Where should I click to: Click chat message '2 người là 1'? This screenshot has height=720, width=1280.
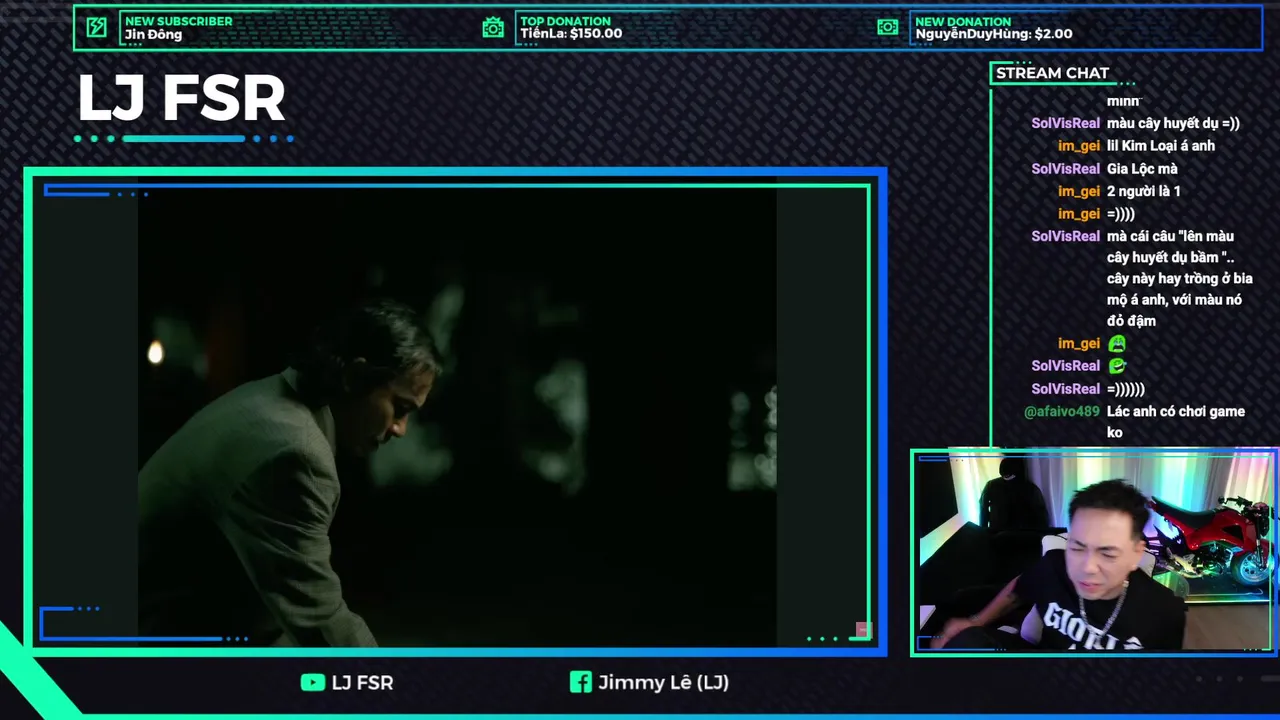1144,191
